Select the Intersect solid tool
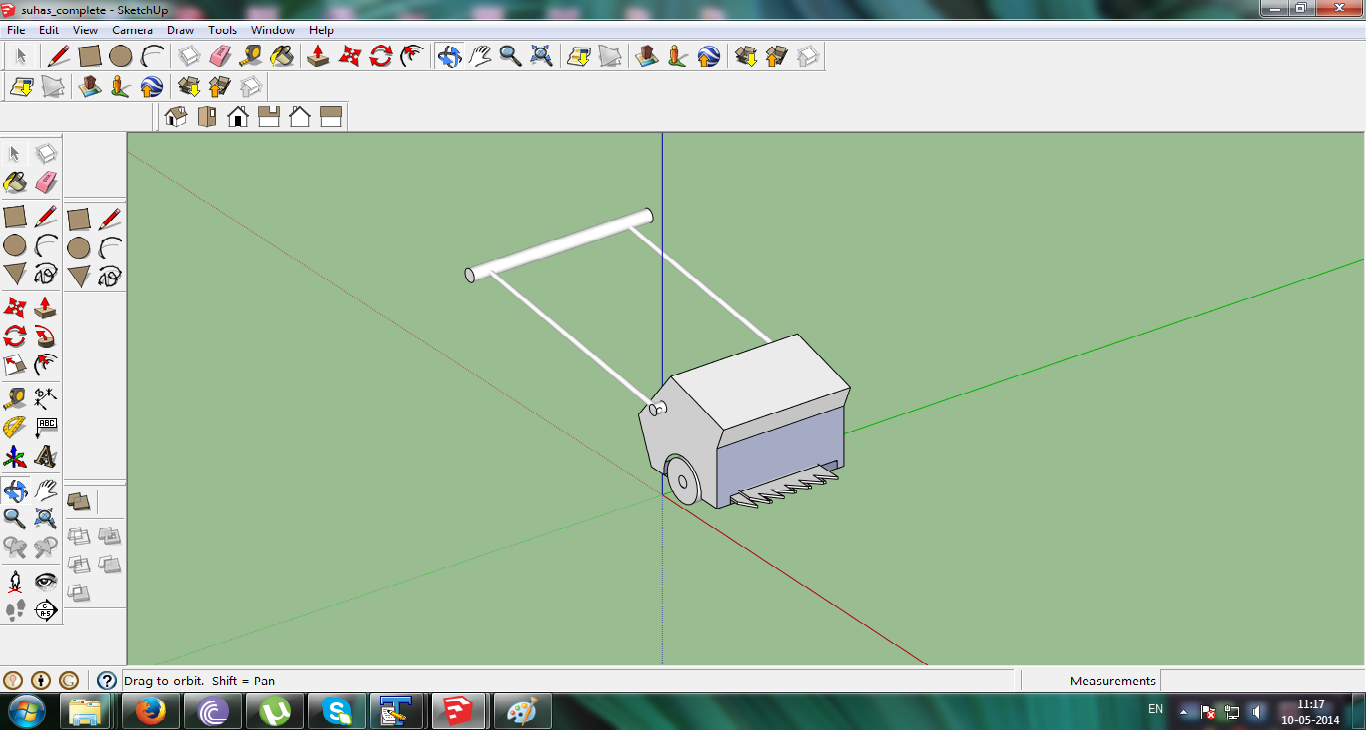1366x730 pixels. pos(79,536)
